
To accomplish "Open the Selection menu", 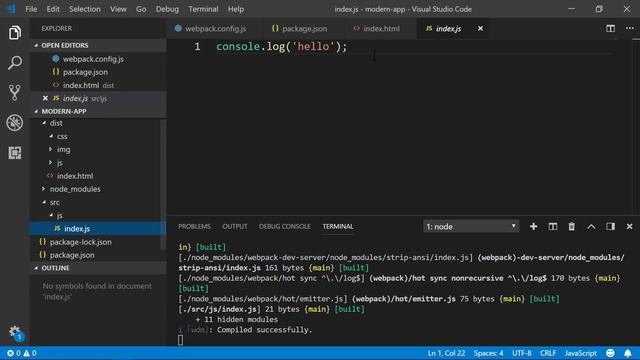I will pos(84,9).
